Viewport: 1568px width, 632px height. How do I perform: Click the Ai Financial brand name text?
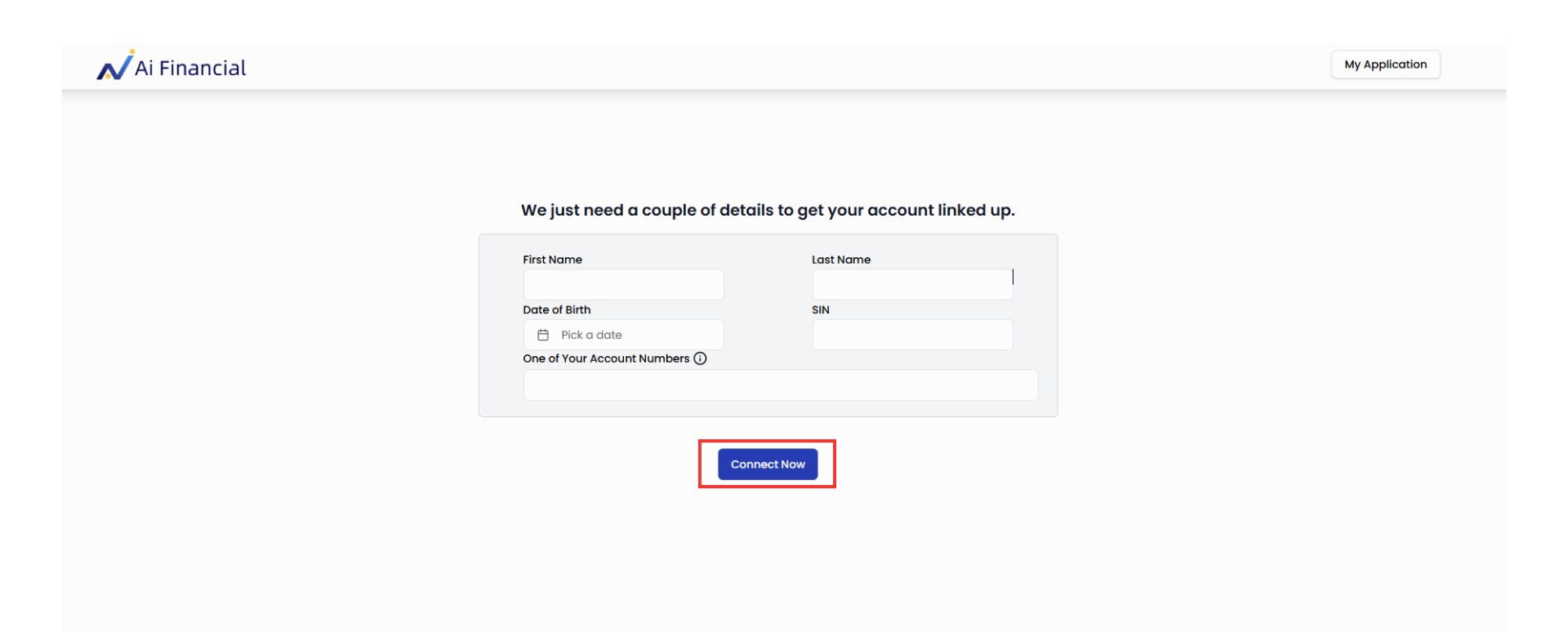coord(190,68)
